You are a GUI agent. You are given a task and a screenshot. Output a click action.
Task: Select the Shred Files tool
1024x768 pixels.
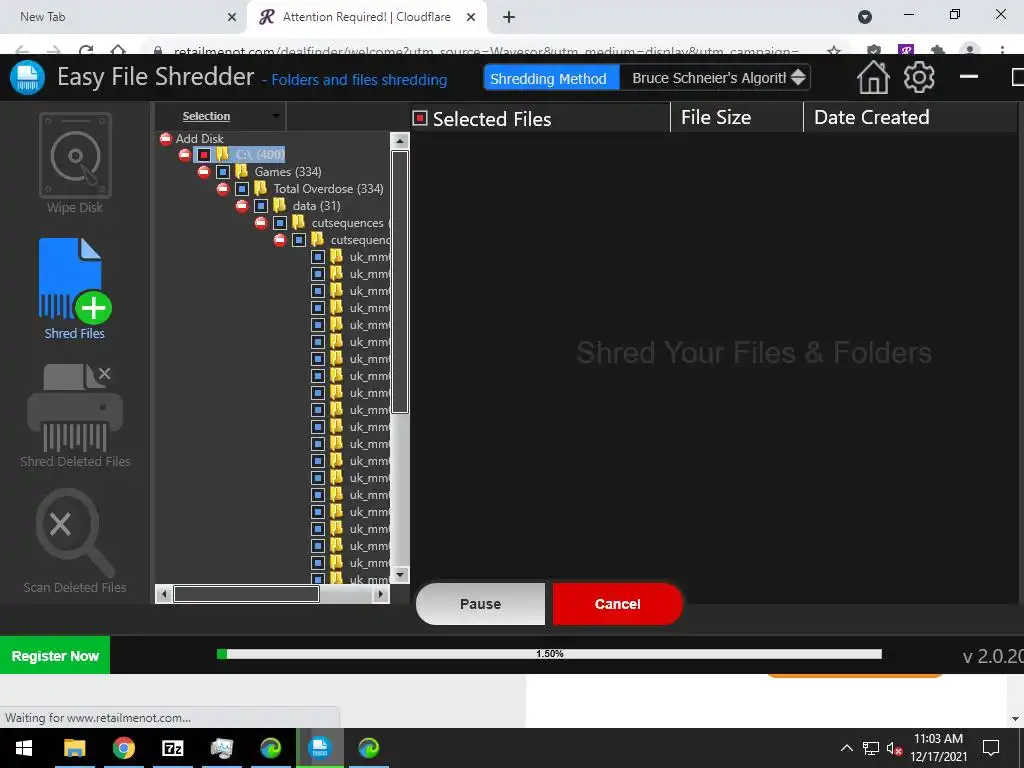pyautogui.click(x=75, y=289)
